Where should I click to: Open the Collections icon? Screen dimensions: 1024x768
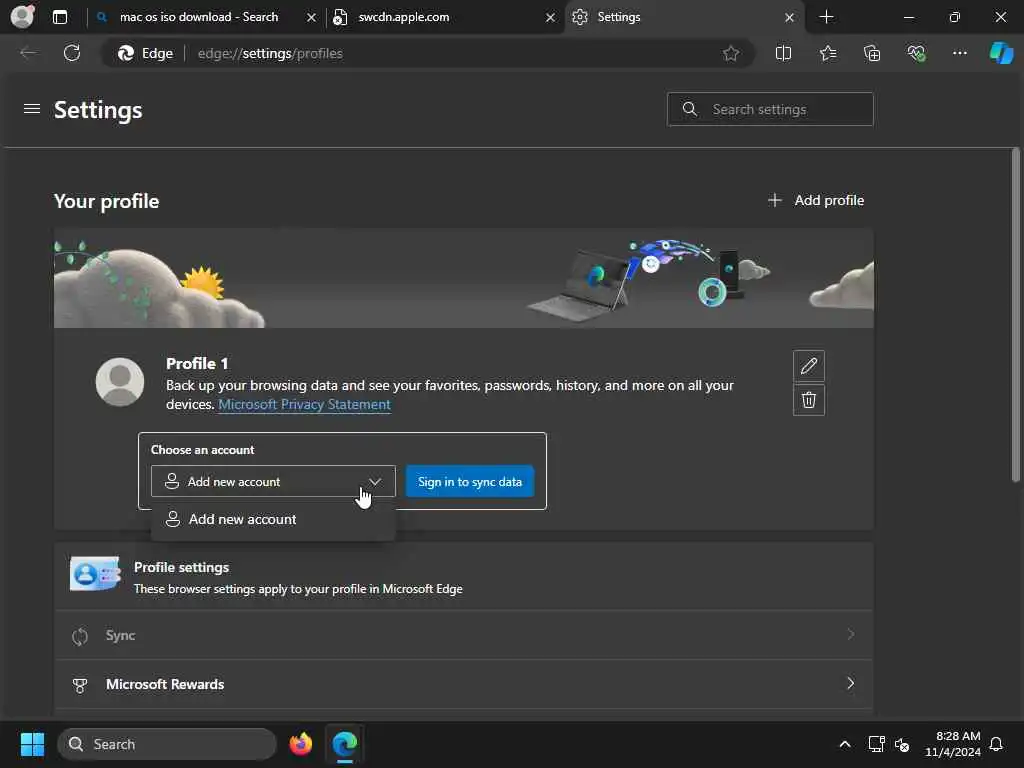pyautogui.click(x=872, y=54)
